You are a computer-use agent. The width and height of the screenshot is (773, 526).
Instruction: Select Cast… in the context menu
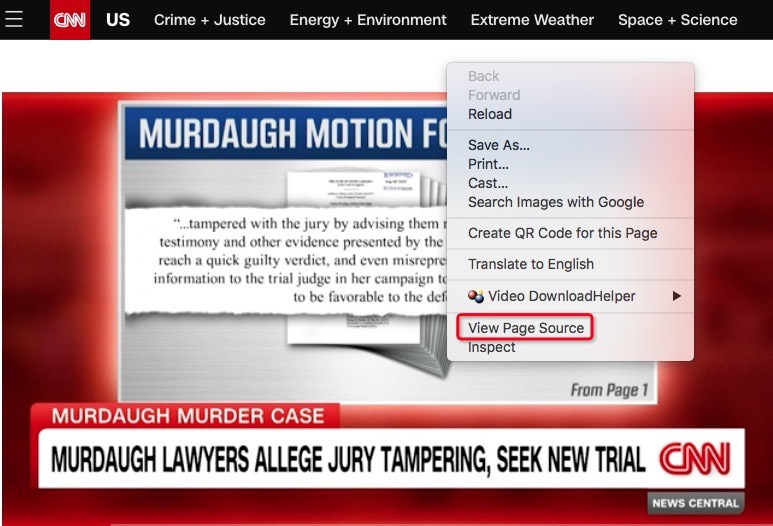(487, 183)
